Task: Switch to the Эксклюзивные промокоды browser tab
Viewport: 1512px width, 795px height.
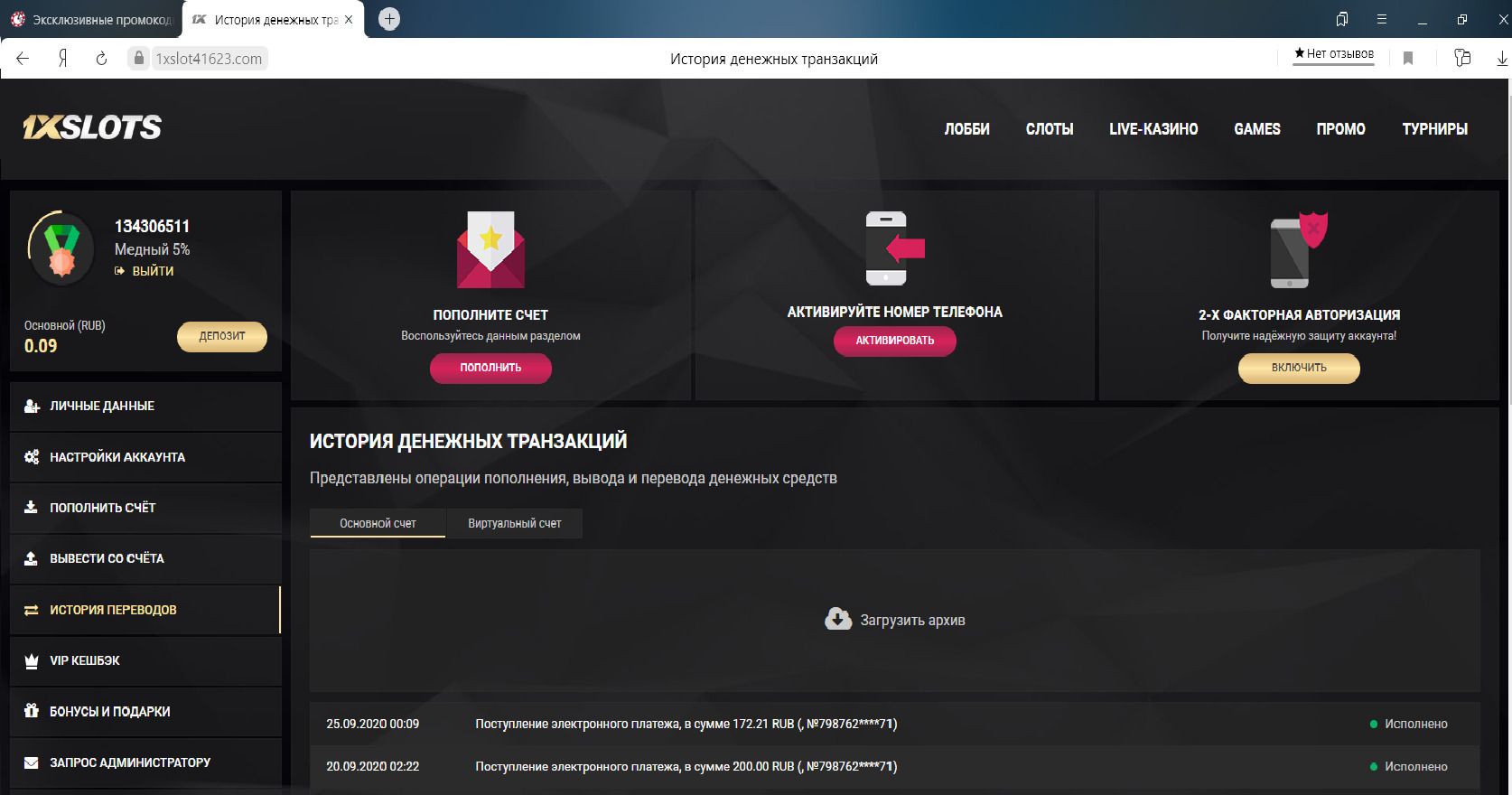Action: pos(91,20)
